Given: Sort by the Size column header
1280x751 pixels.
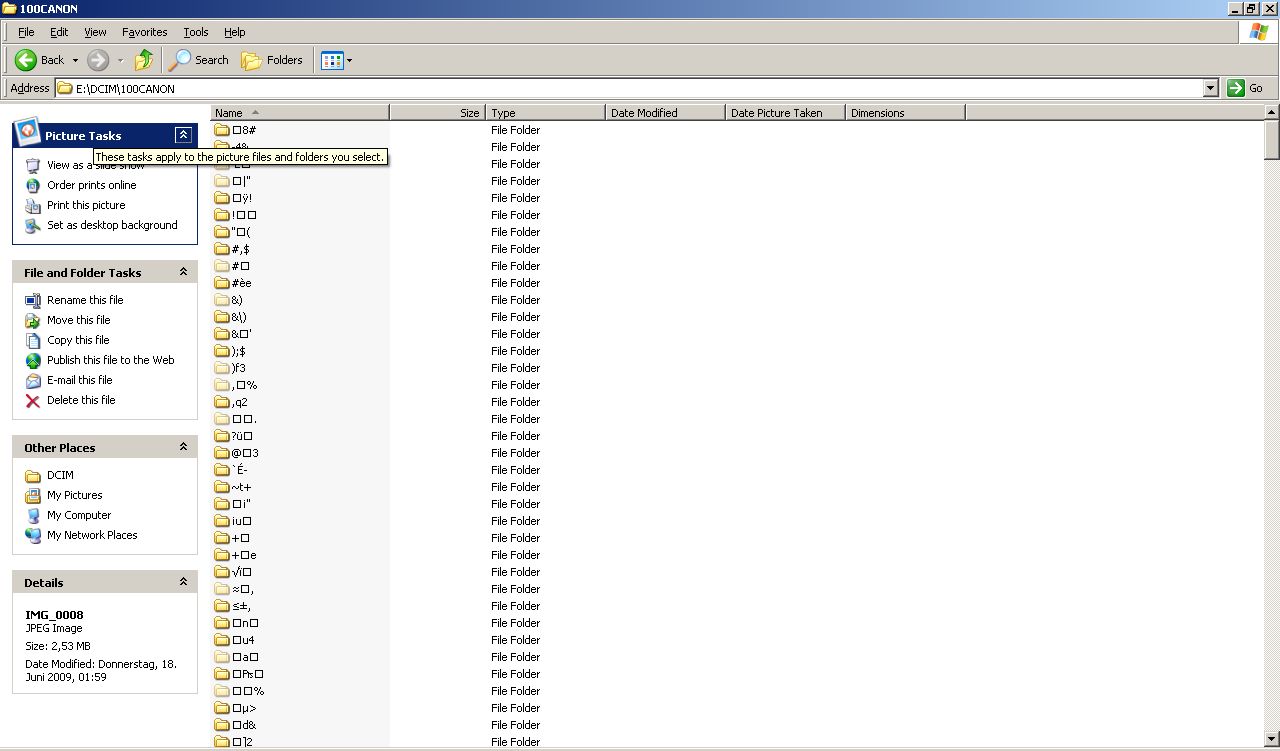Looking at the screenshot, I should (437, 113).
